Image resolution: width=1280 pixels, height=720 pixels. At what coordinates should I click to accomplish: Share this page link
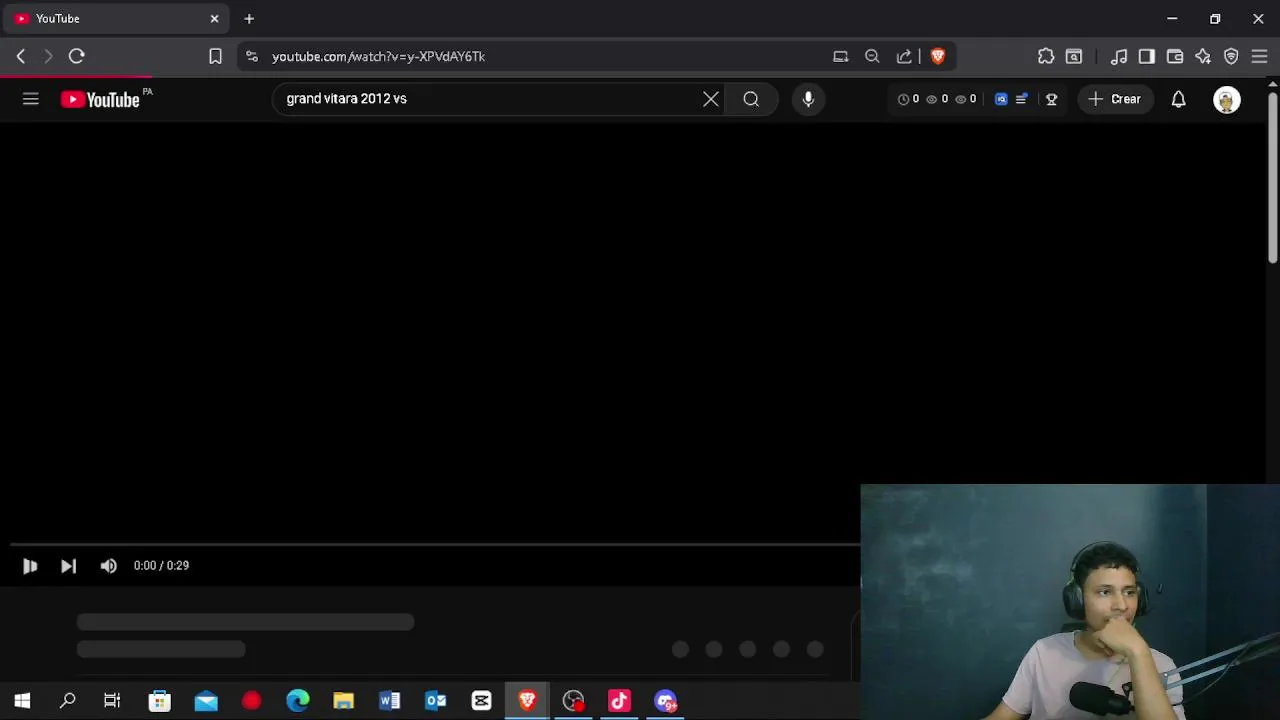pyautogui.click(x=904, y=57)
